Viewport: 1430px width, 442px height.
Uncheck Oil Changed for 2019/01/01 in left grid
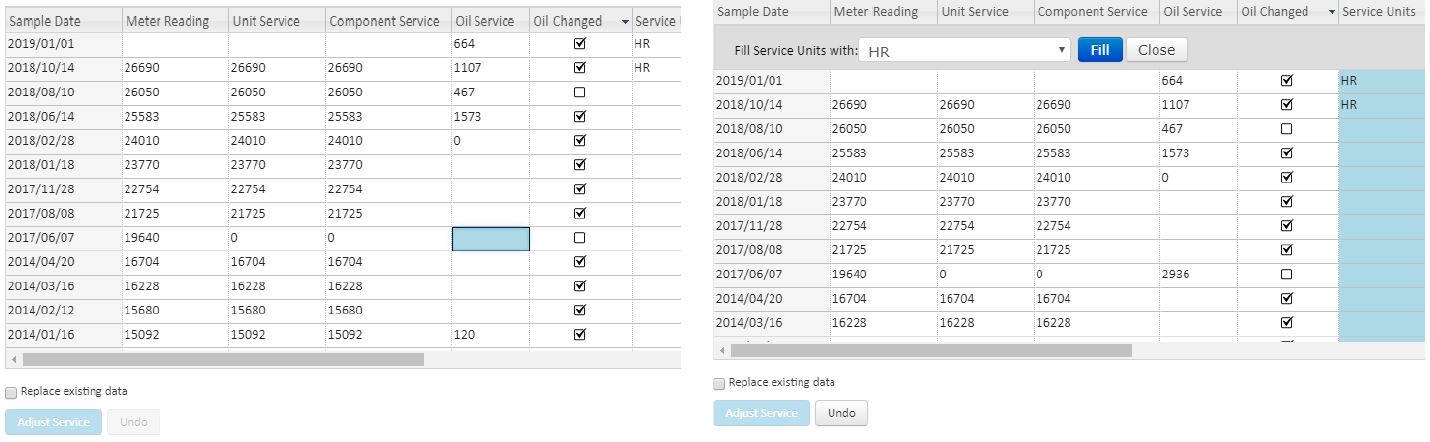(580, 44)
